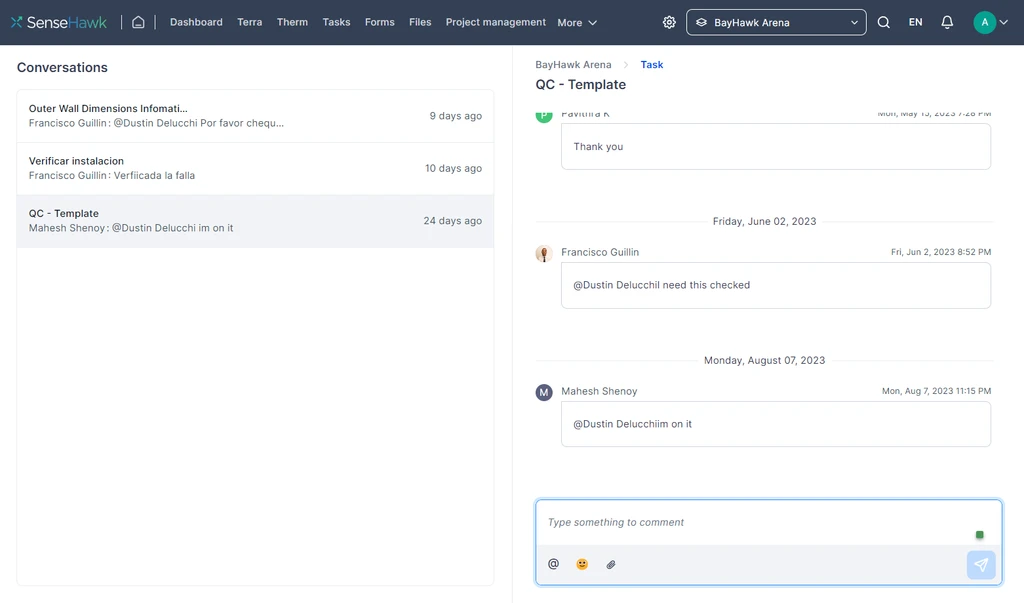The image size is (1024, 603).
Task: Click the home icon in navbar
Action: (x=138, y=22)
